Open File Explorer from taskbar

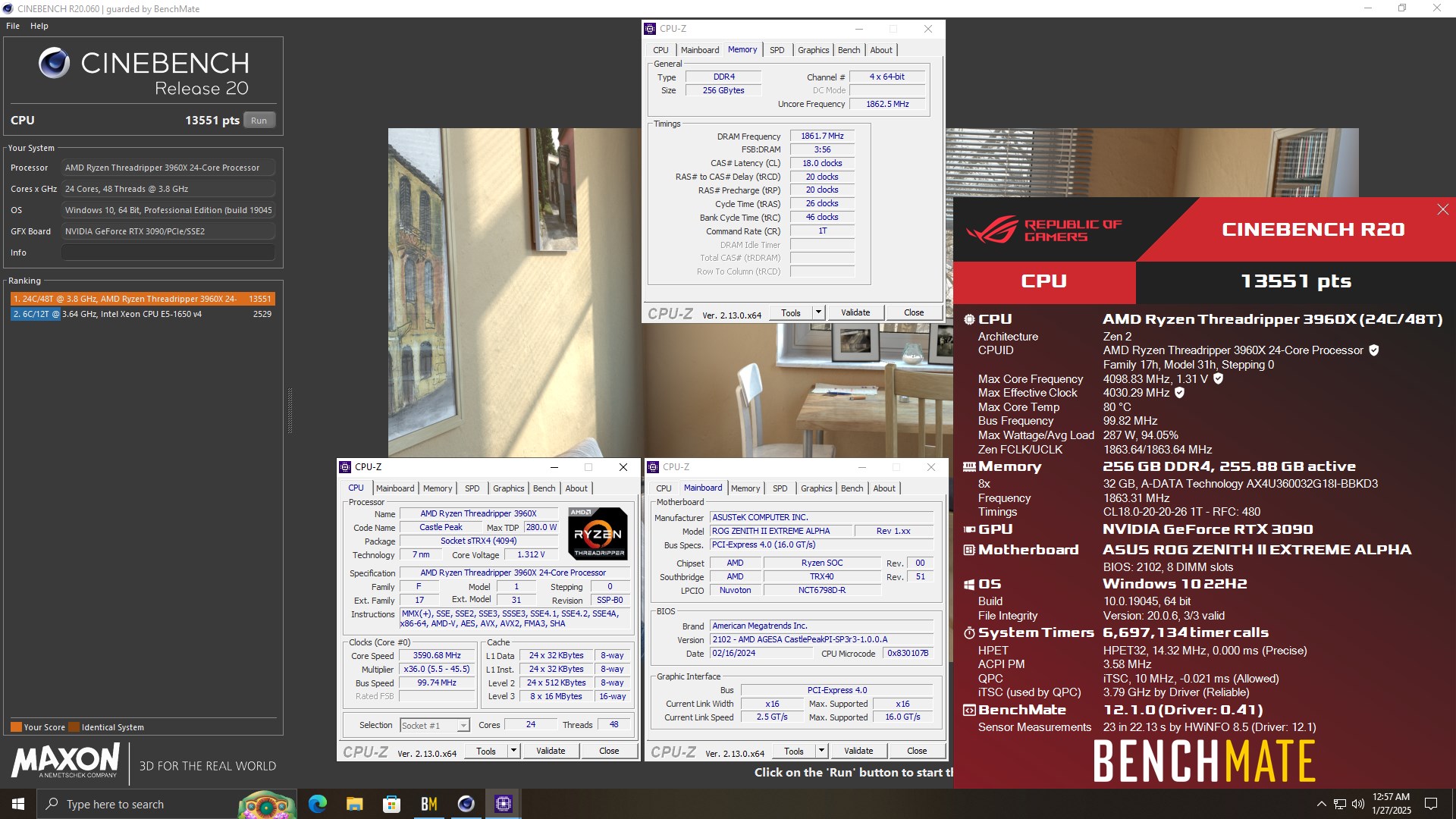[354, 804]
